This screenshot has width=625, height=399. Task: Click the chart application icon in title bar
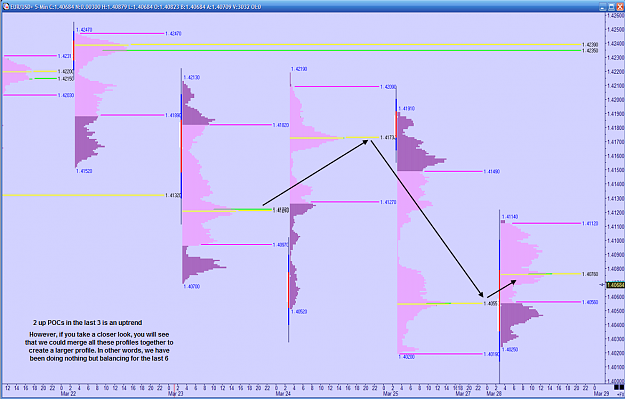pyautogui.click(x=6, y=7)
